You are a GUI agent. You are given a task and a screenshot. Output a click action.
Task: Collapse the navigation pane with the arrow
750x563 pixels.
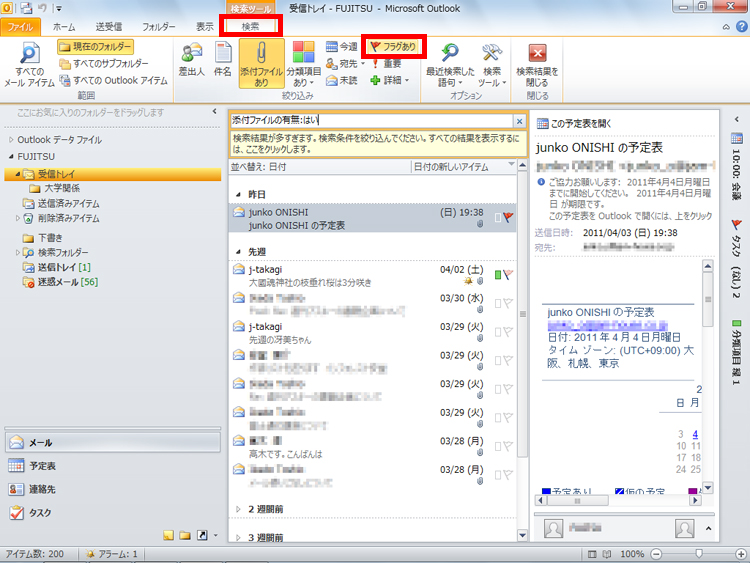(214, 111)
